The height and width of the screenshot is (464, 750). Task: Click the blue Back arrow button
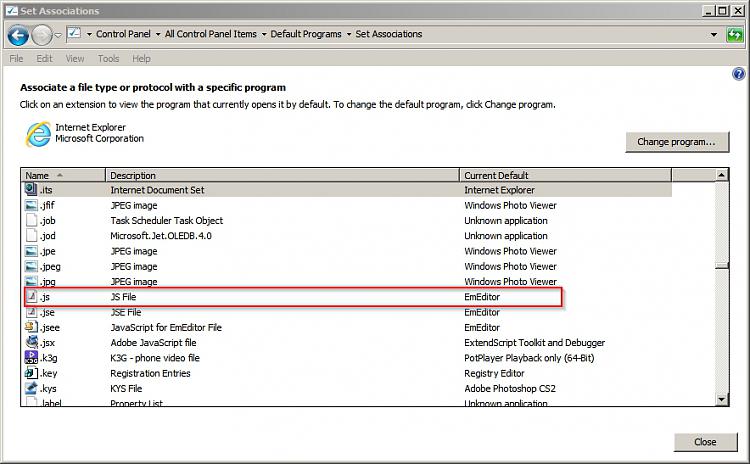18,35
